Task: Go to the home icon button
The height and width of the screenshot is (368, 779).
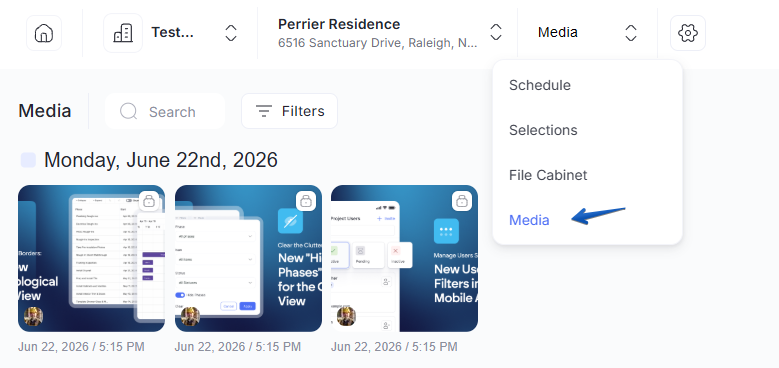Action: tap(44, 33)
